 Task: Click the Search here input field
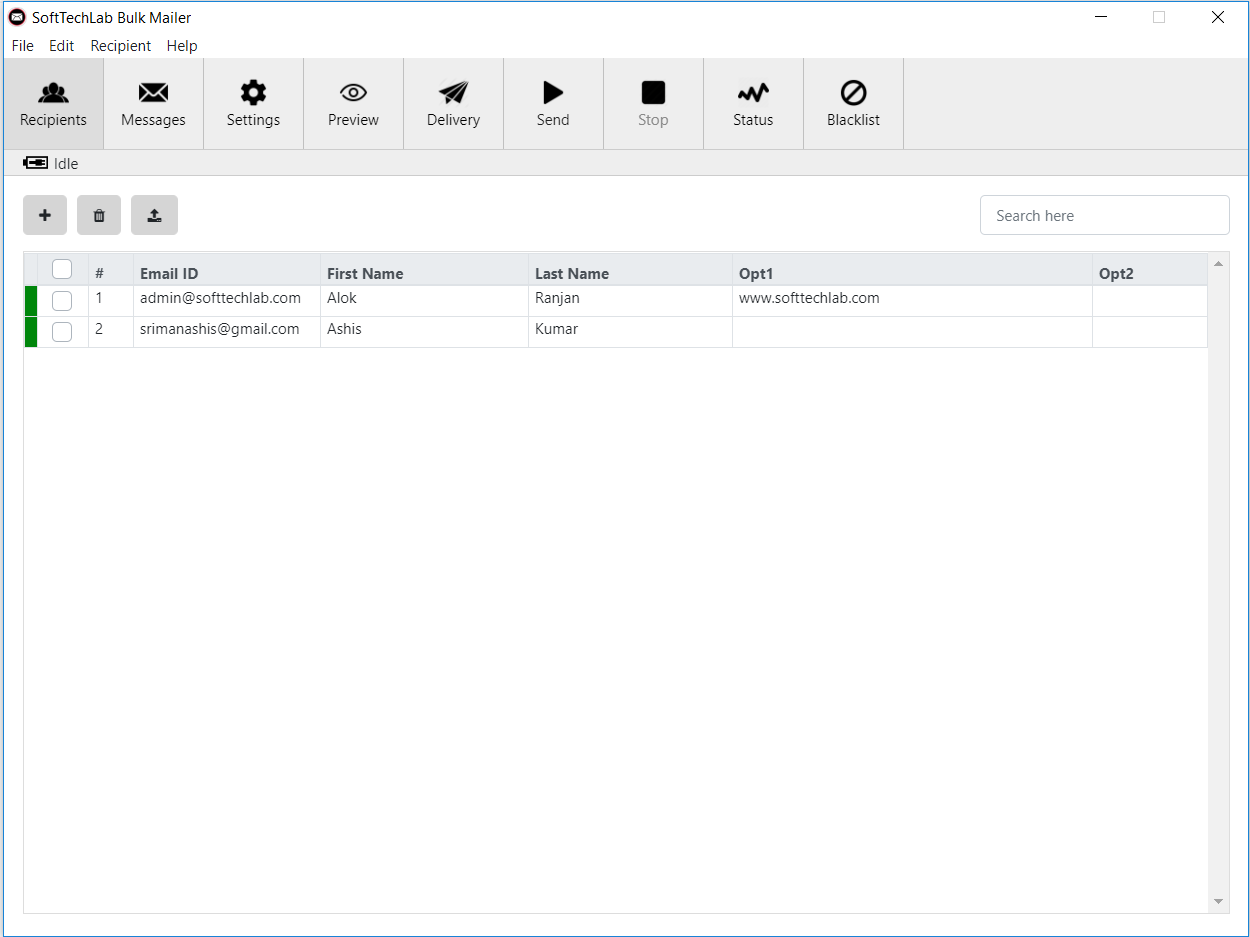coord(1104,215)
